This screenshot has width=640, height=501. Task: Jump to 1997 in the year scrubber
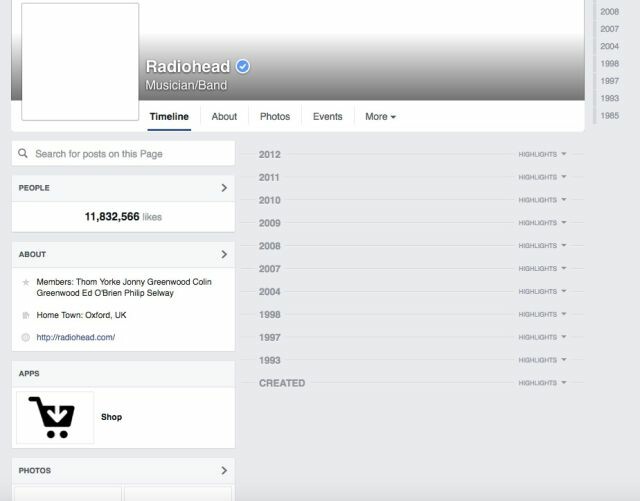click(609, 81)
